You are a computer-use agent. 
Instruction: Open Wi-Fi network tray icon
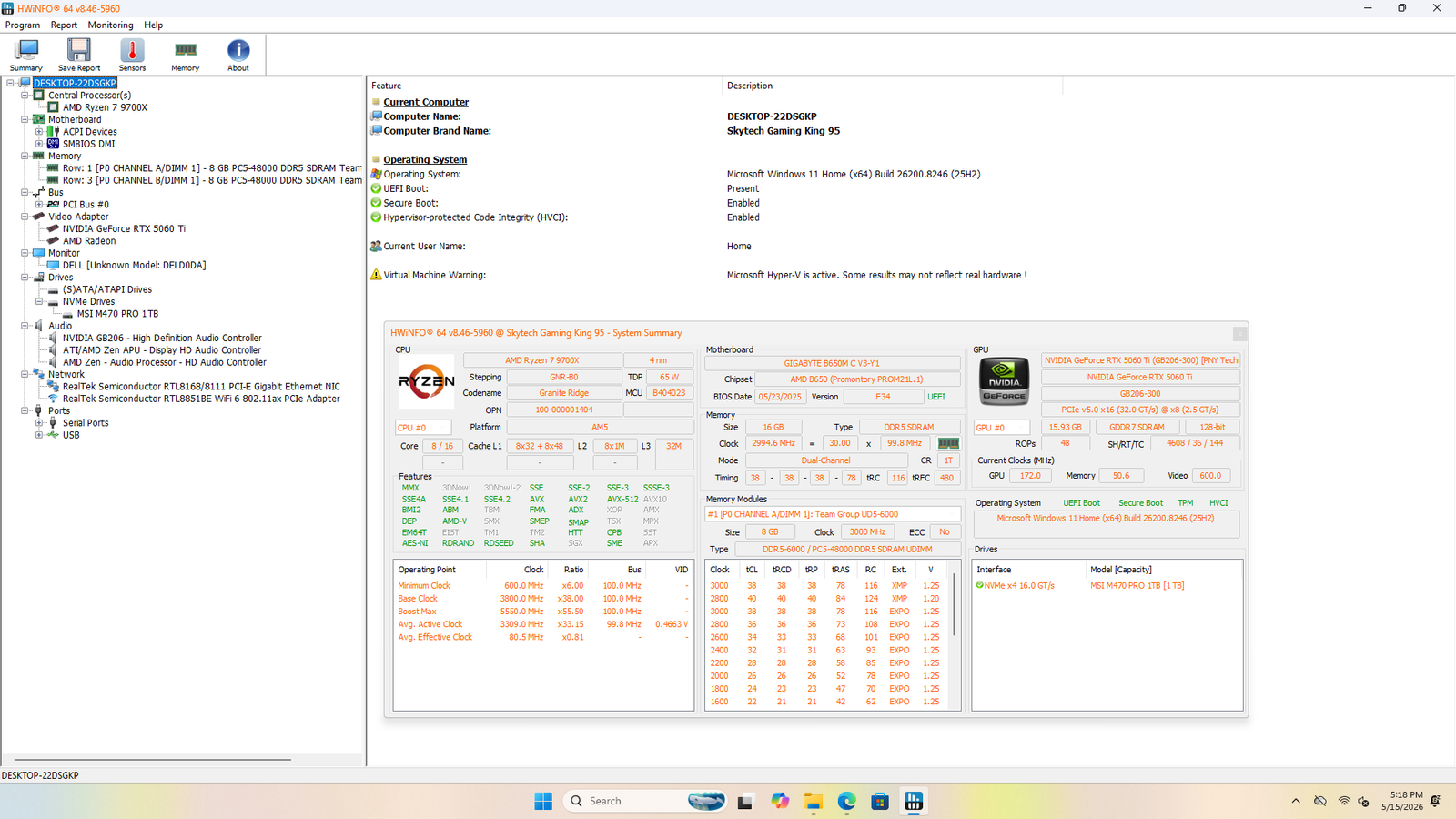[1344, 801]
